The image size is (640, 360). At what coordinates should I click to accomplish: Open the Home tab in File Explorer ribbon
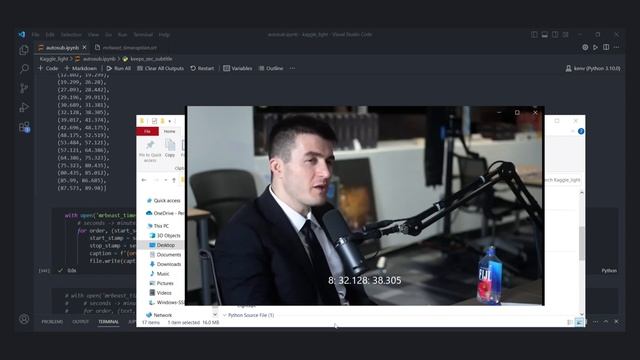(x=169, y=131)
